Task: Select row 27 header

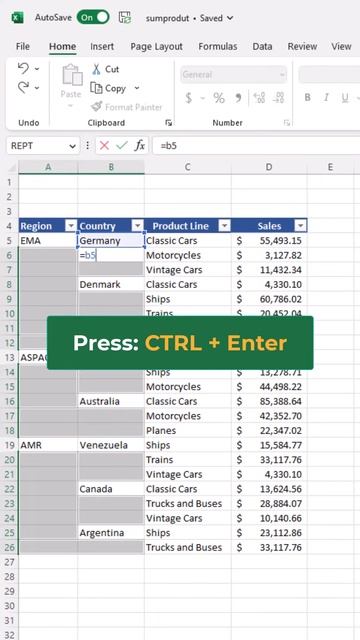Action: point(9,562)
